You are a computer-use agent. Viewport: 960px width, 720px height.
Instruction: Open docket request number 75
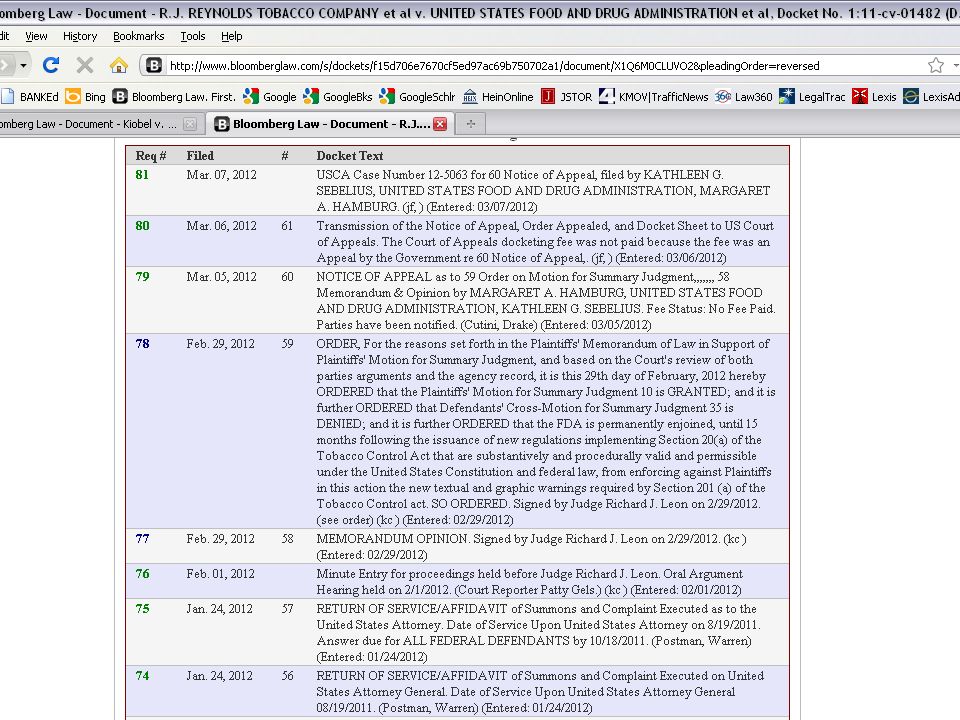[142, 608]
